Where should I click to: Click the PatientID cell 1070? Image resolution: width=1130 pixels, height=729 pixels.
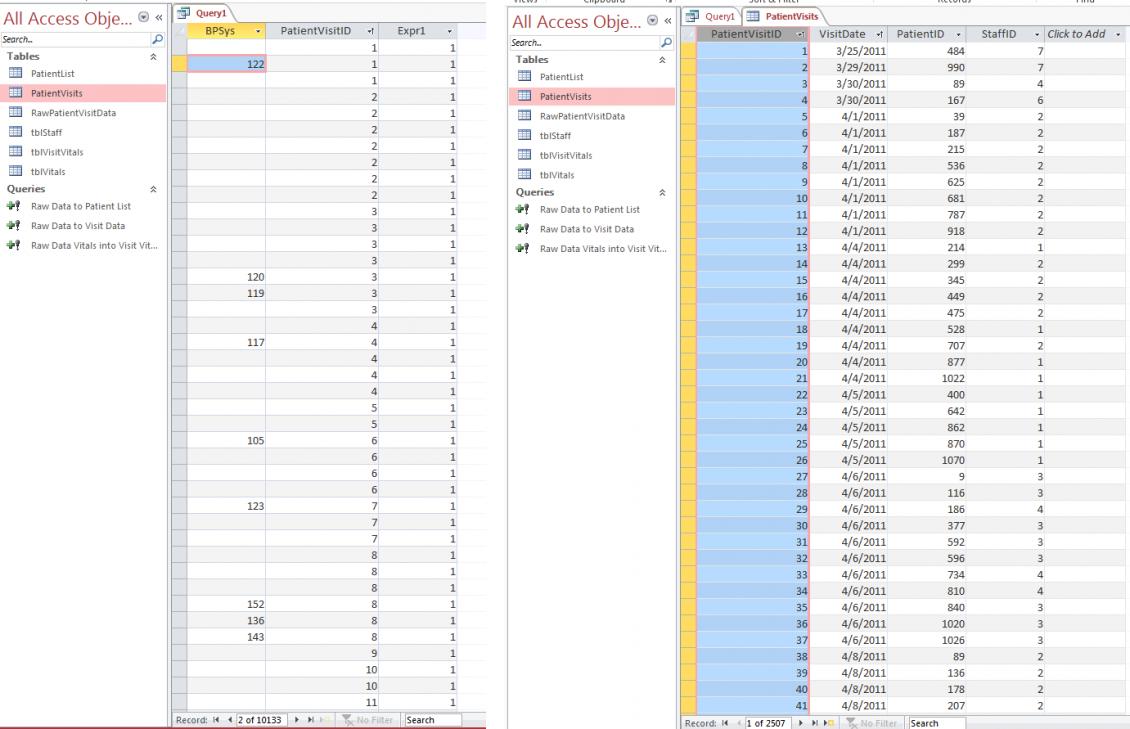(x=927, y=460)
